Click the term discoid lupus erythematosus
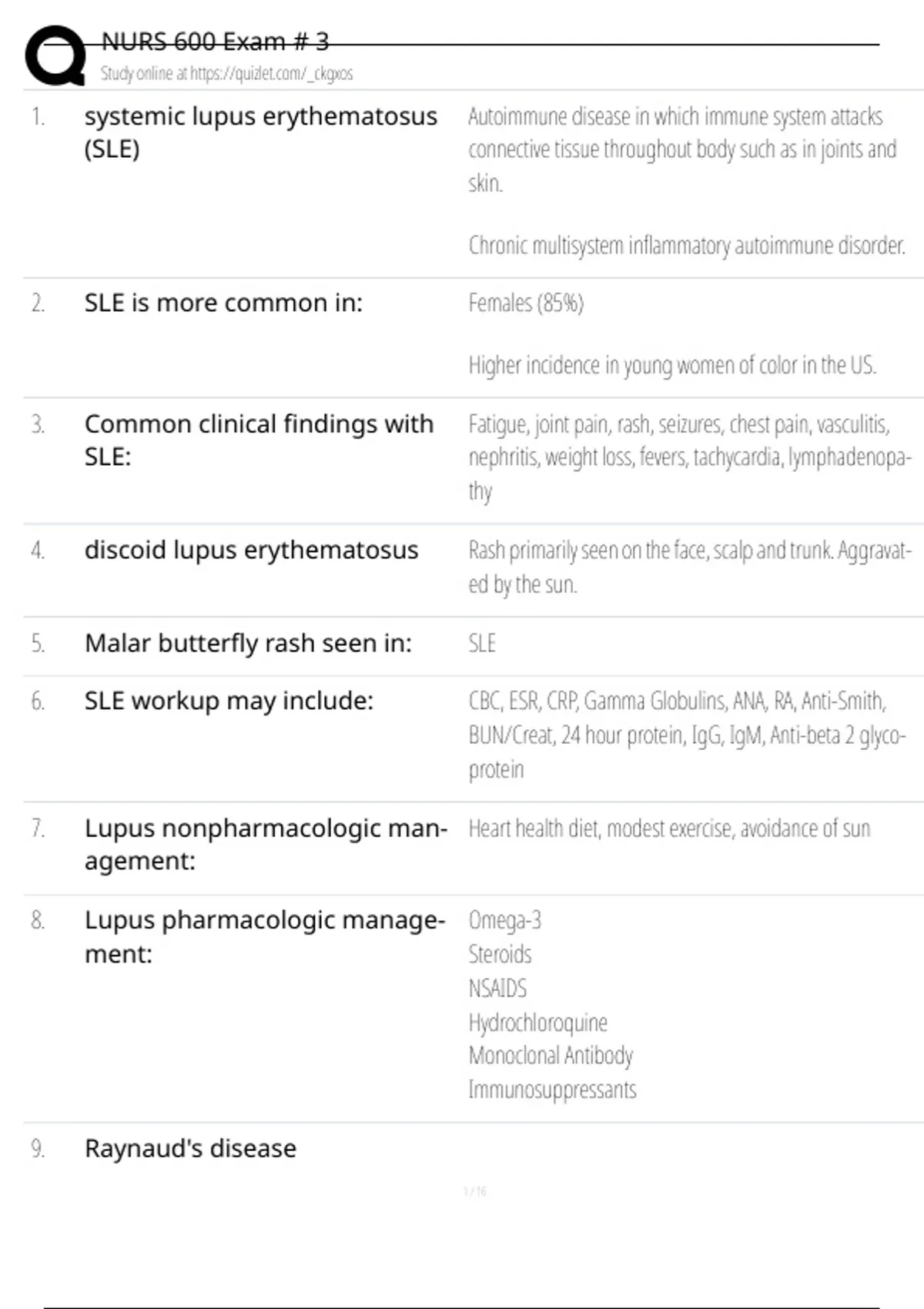This screenshot has width=924, height=1309. pos(251,551)
